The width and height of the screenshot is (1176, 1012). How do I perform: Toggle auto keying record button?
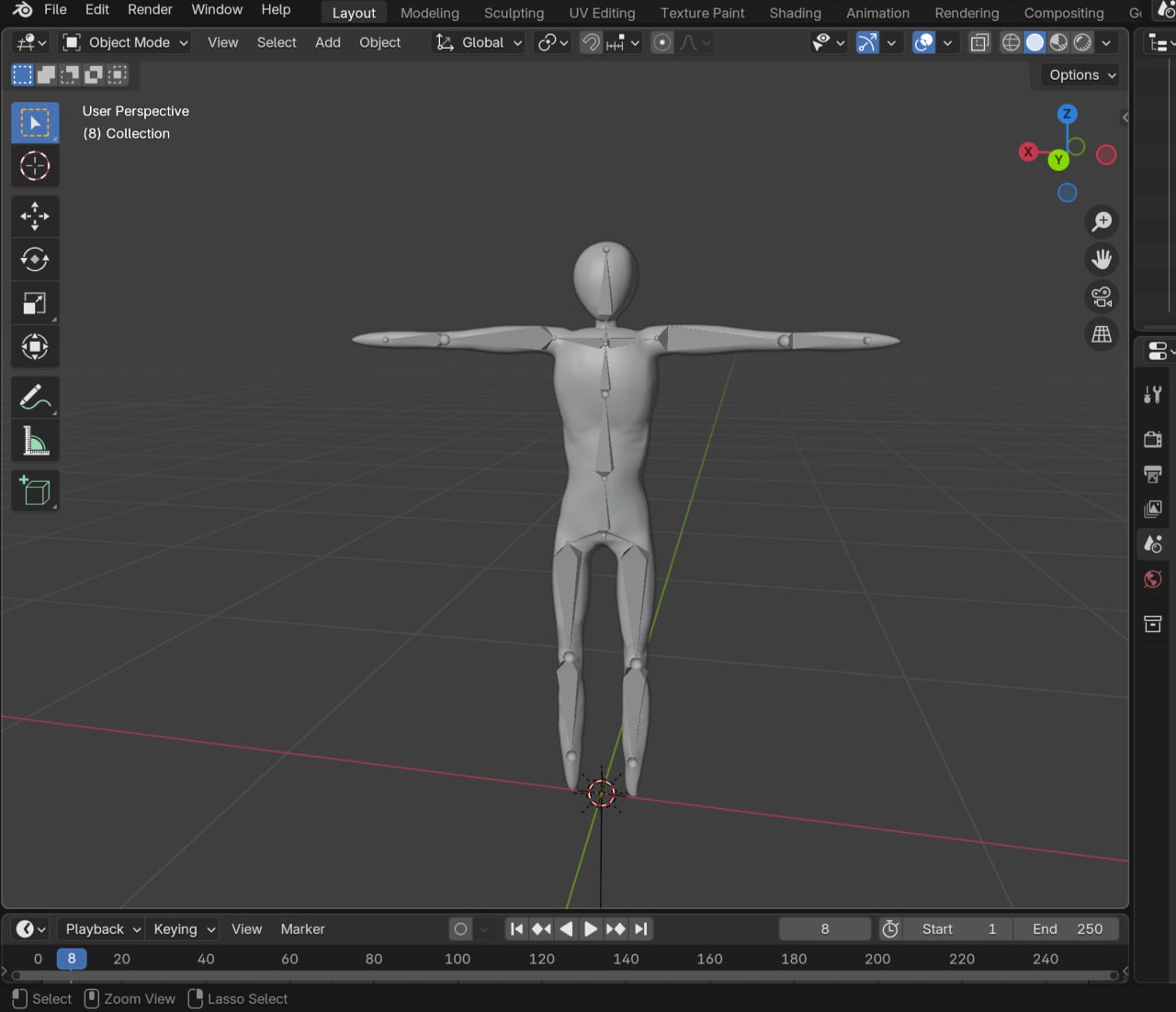click(460, 928)
